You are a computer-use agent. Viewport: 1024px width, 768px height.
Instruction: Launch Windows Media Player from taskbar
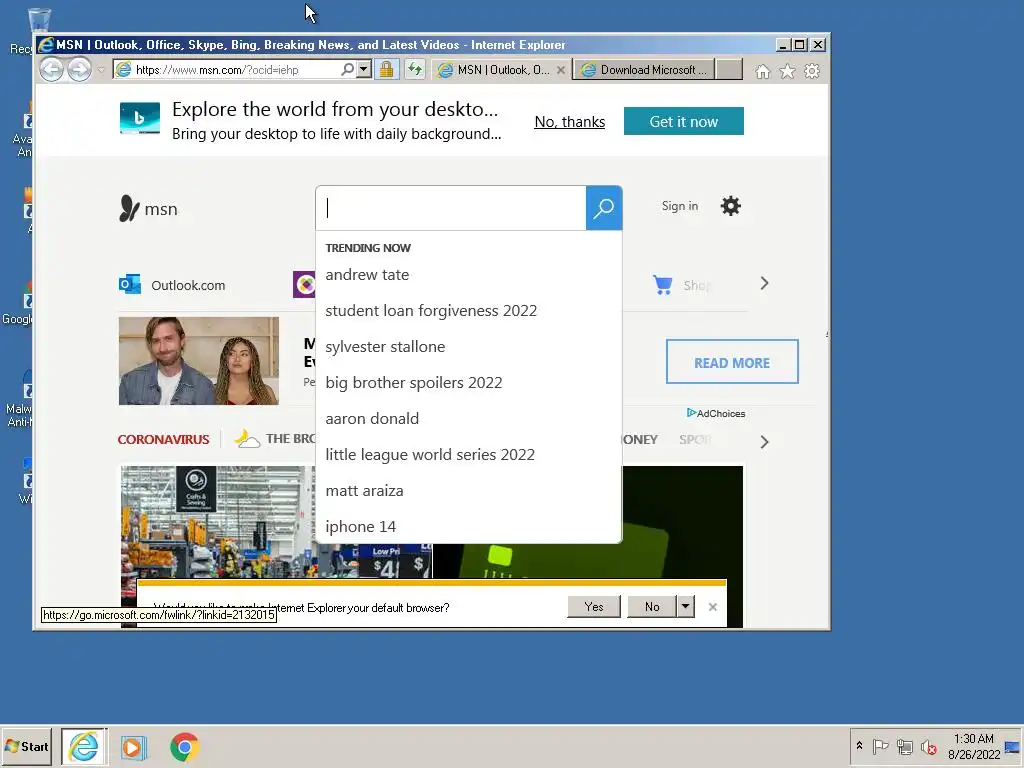pyautogui.click(x=134, y=747)
